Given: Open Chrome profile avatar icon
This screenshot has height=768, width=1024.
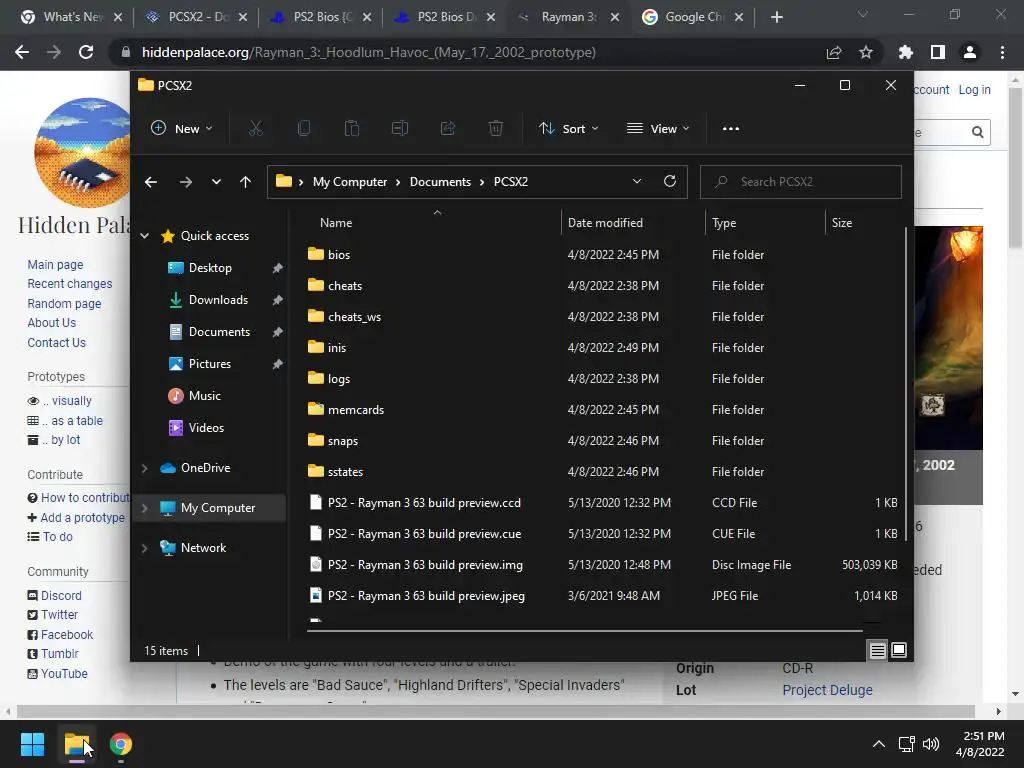Looking at the screenshot, I should tap(970, 52).
